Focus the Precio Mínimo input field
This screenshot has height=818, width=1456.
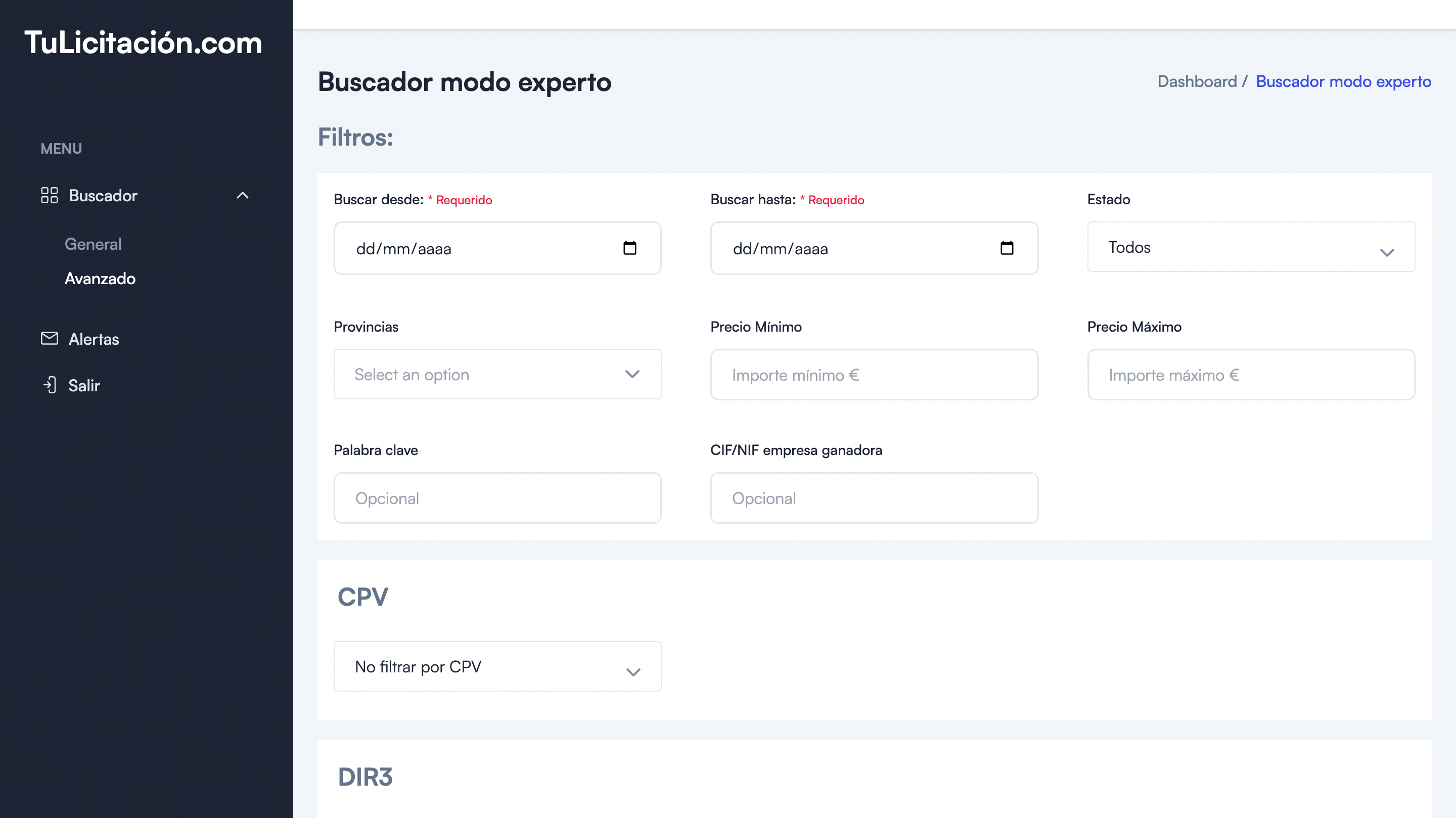click(x=874, y=375)
